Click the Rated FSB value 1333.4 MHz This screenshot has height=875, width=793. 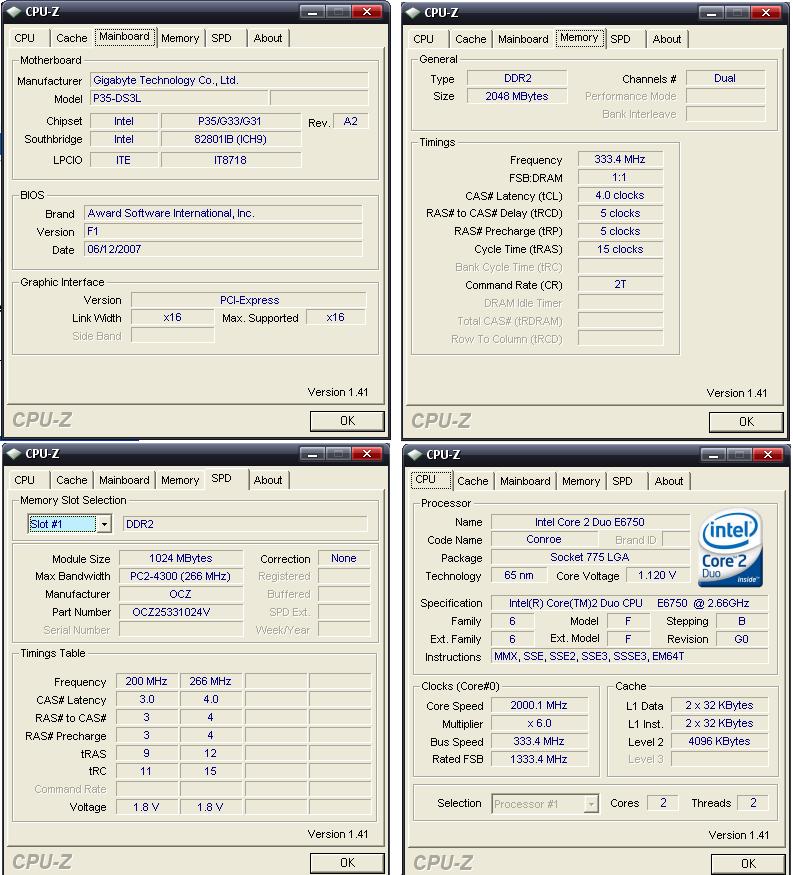coord(539,759)
